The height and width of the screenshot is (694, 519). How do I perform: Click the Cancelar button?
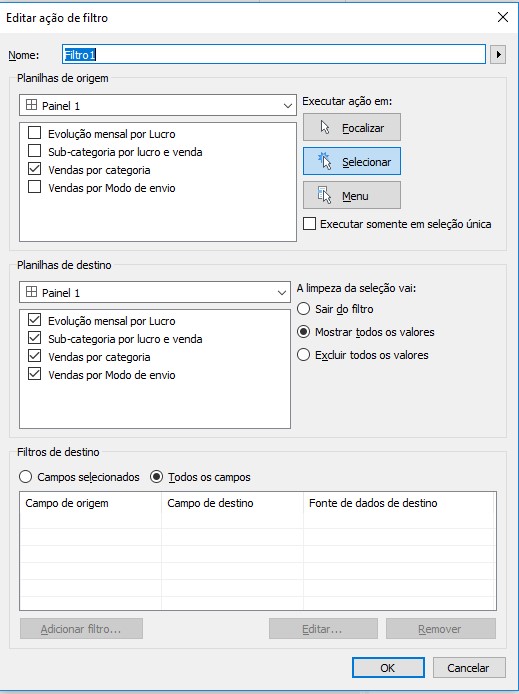pyautogui.click(x=469, y=667)
